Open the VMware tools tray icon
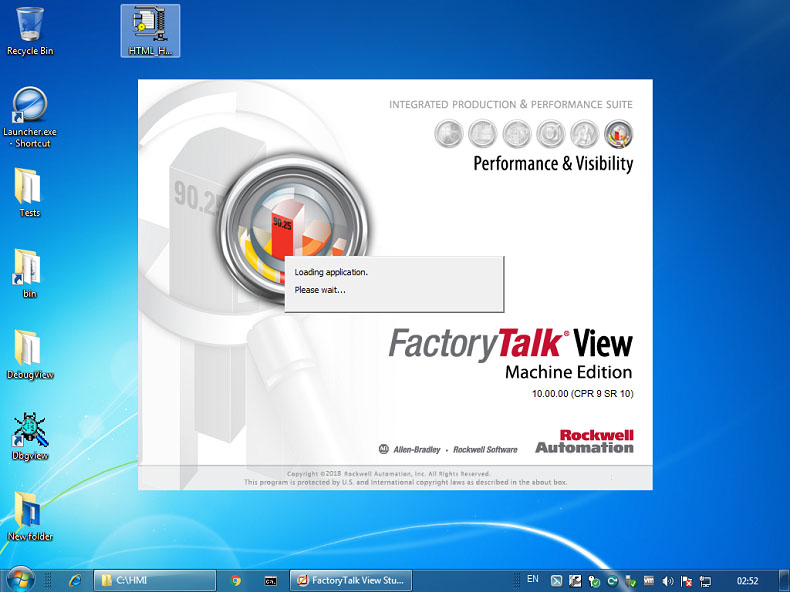This screenshot has height=592, width=790. tap(649, 581)
